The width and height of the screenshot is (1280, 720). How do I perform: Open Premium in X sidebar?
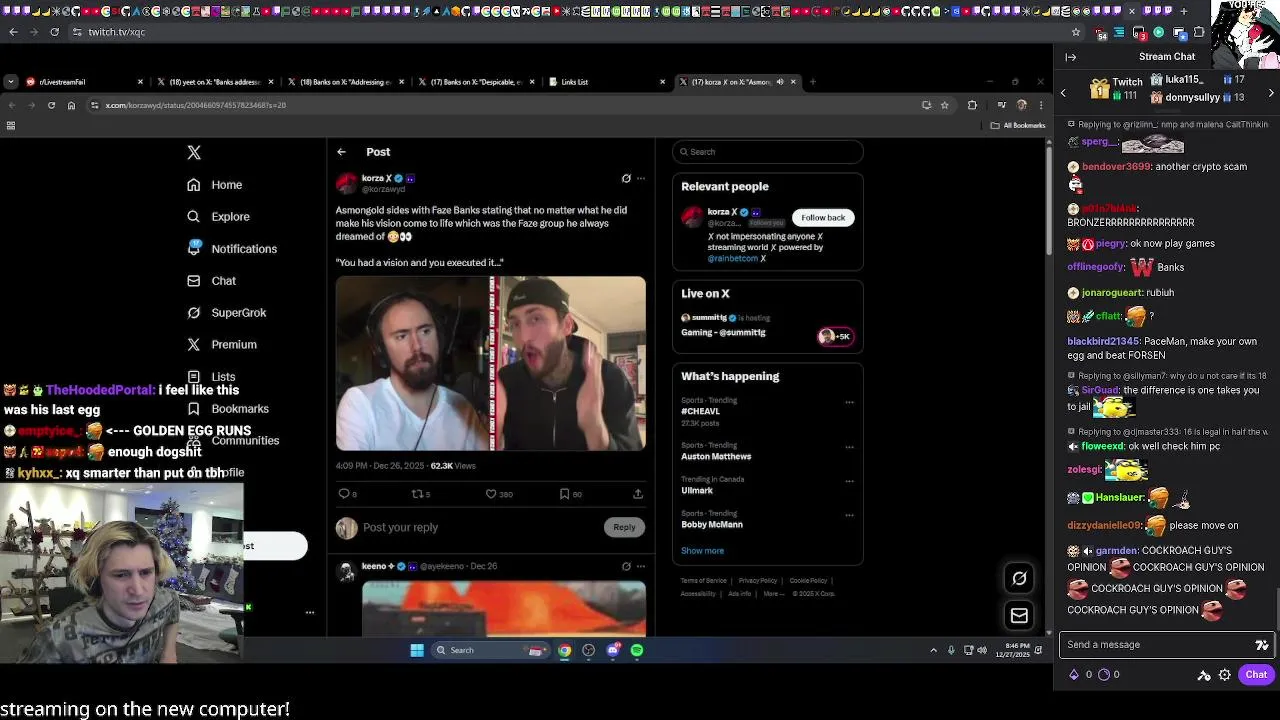[x=222, y=345]
